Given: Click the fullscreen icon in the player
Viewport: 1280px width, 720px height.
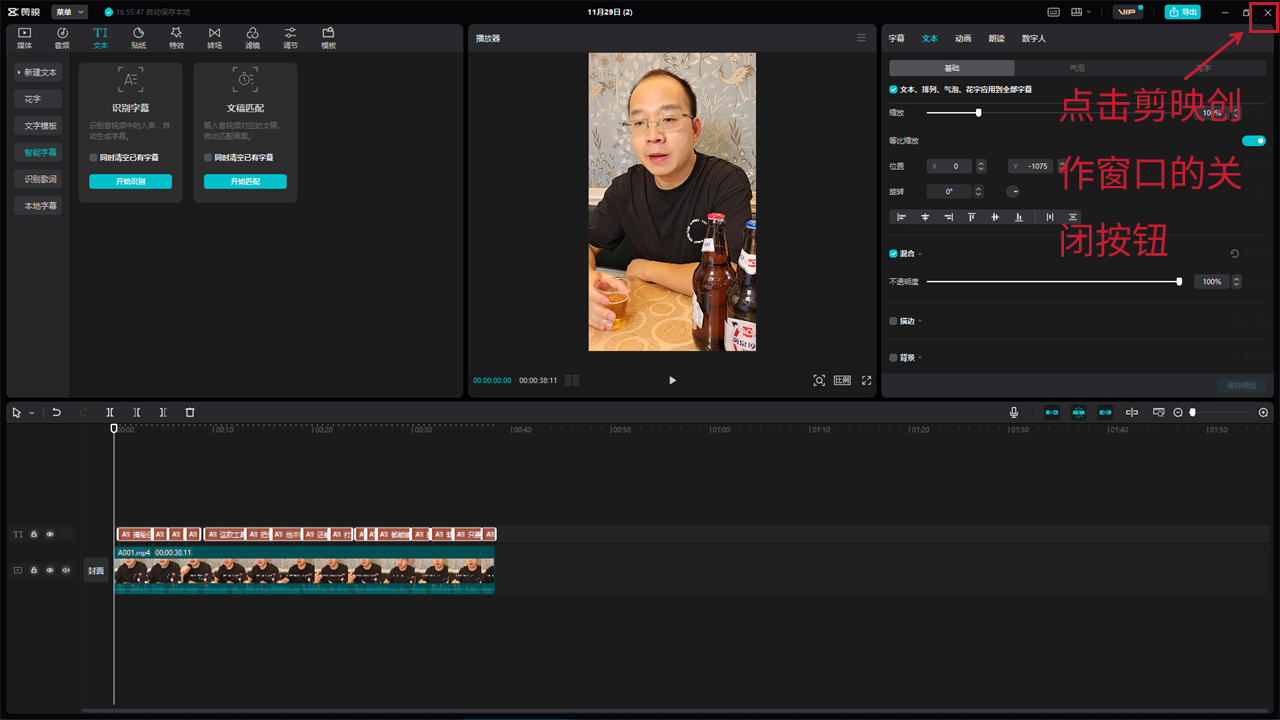Looking at the screenshot, I should point(867,380).
